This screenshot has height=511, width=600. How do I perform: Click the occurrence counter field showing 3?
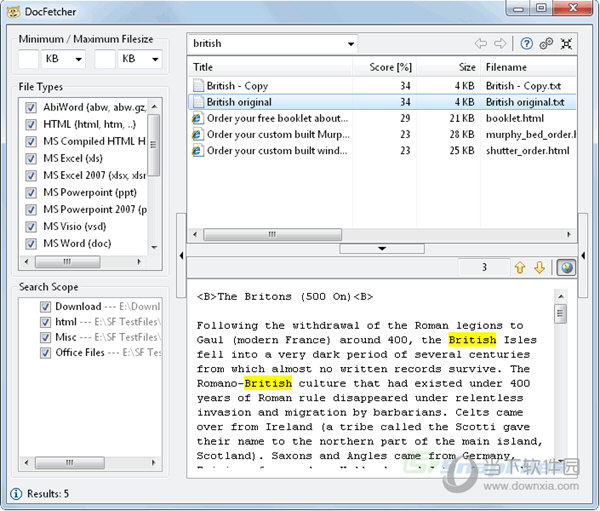[x=484, y=267]
